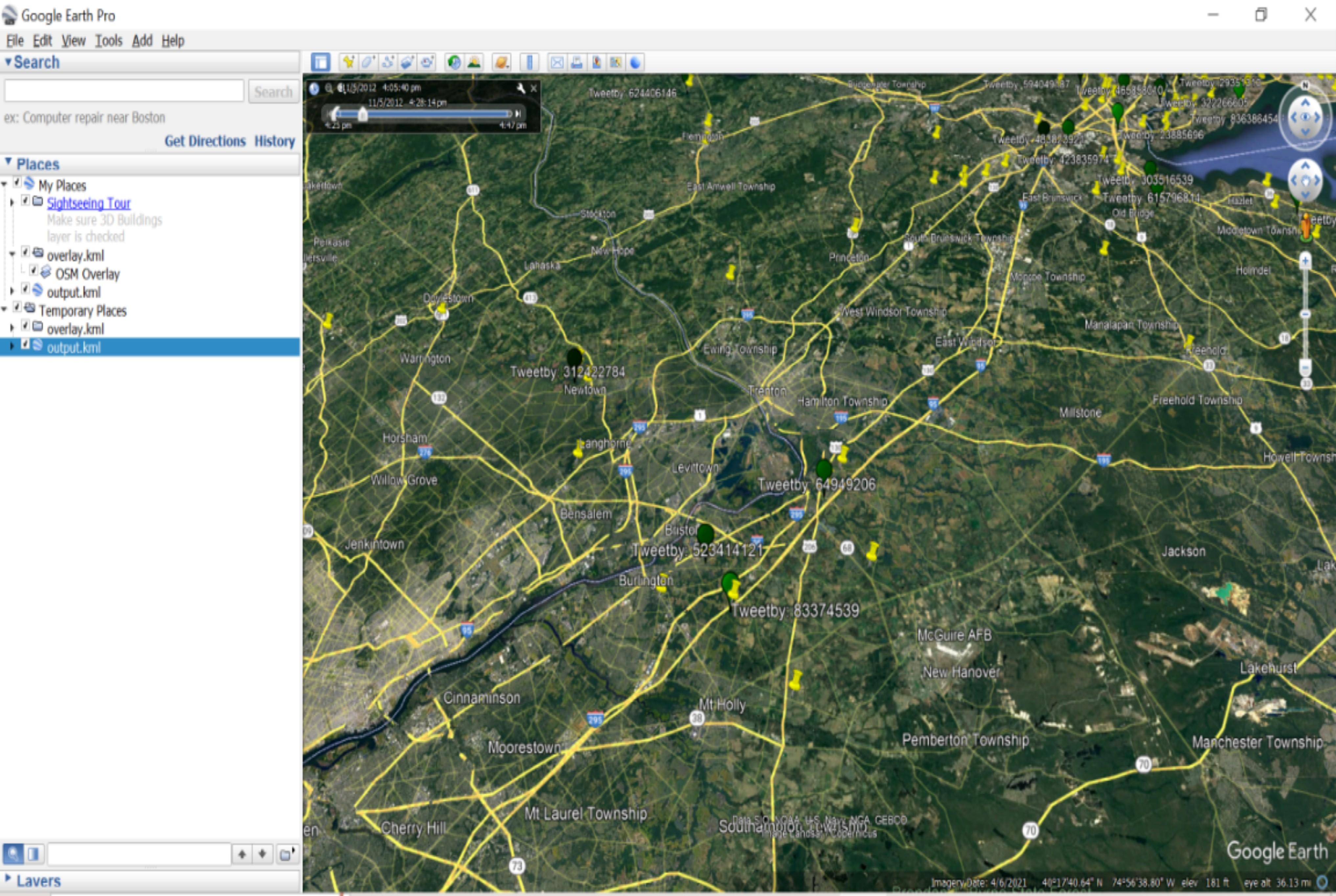Move selected place up with arrow

pyautogui.click(x=242, y=854)
